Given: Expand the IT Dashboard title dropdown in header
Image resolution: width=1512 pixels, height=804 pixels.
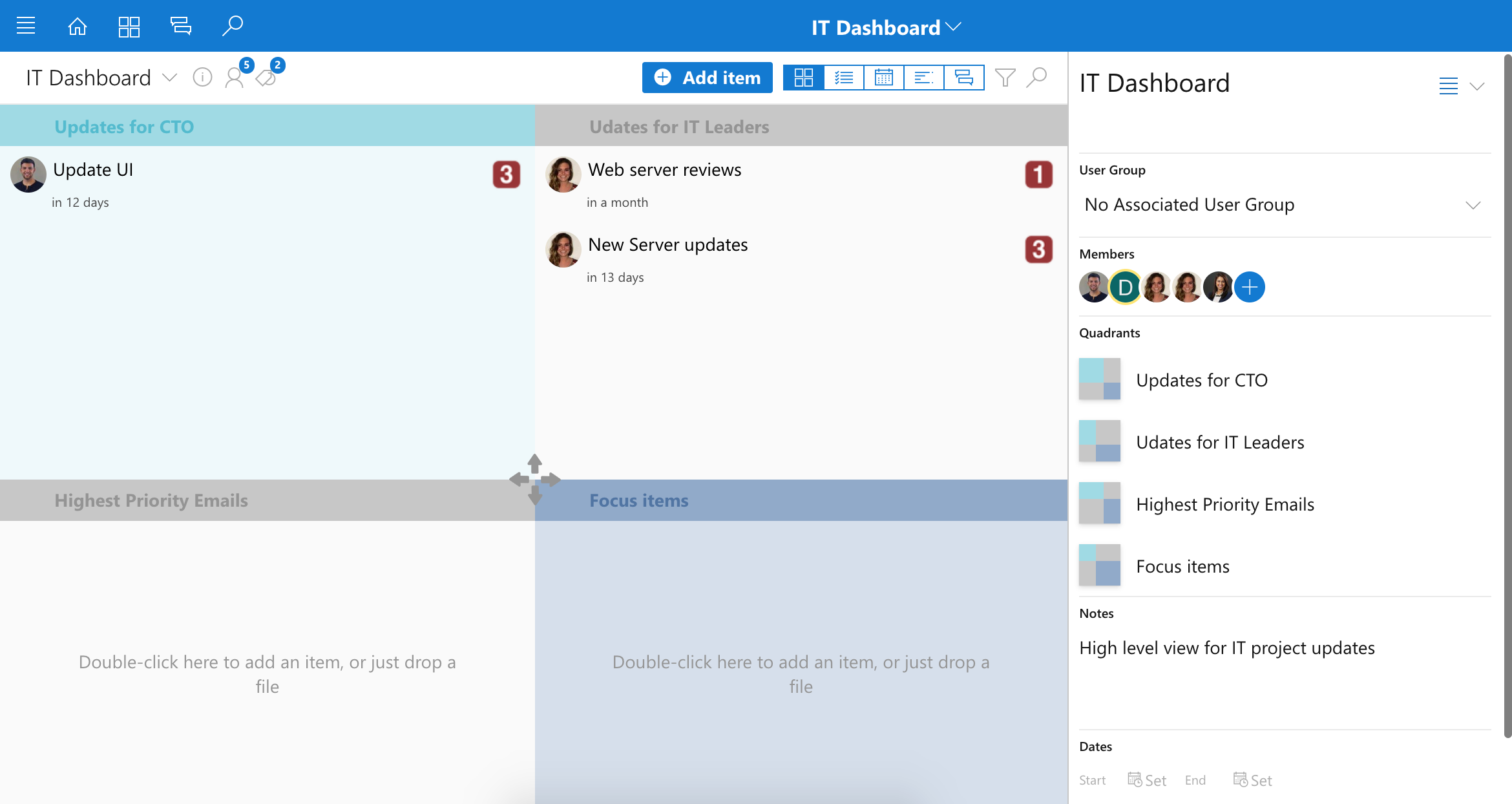Looking at the screenshot, I should pos(887,27).
